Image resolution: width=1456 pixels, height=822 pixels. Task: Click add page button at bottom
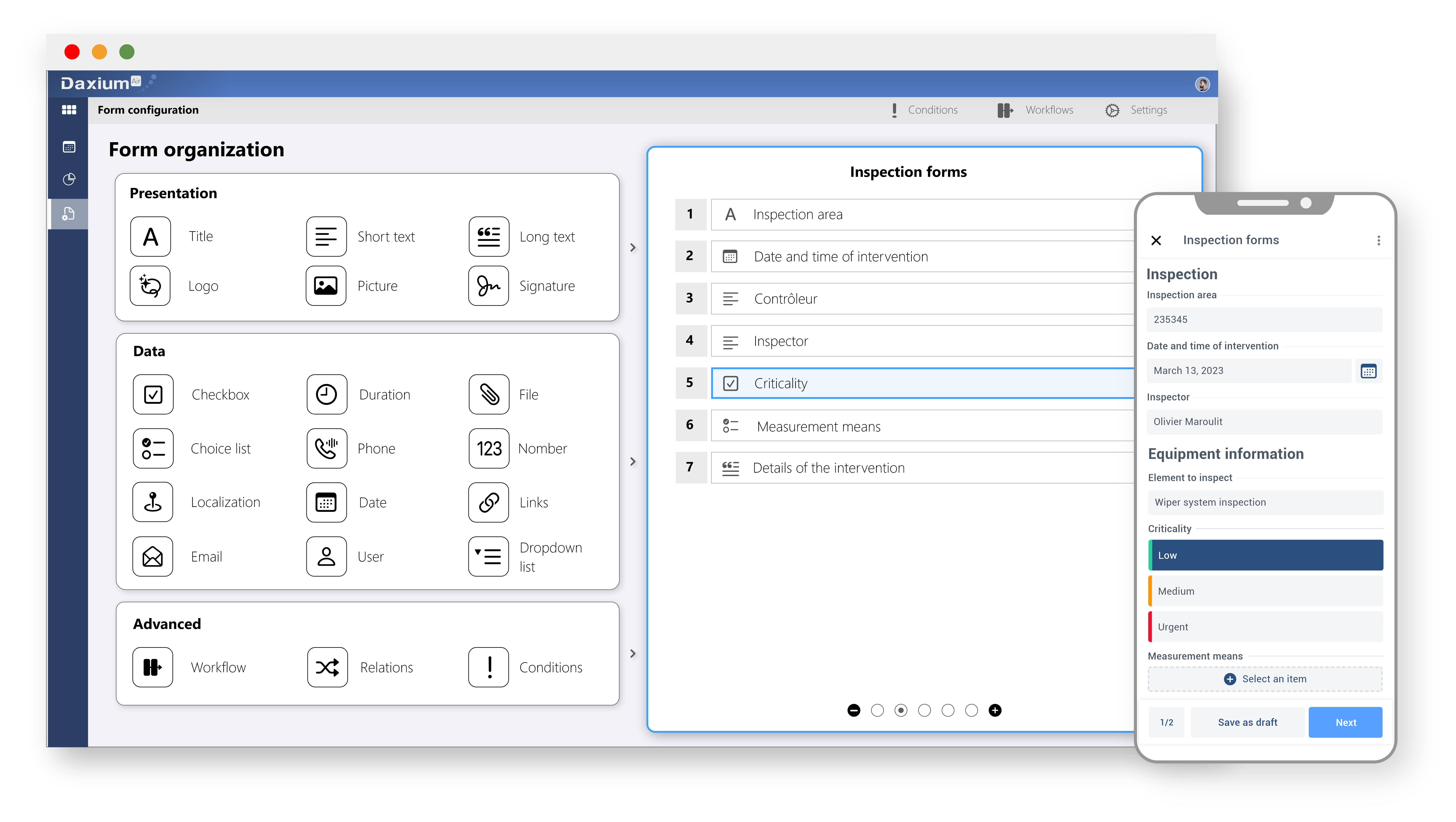click(995, 710)
